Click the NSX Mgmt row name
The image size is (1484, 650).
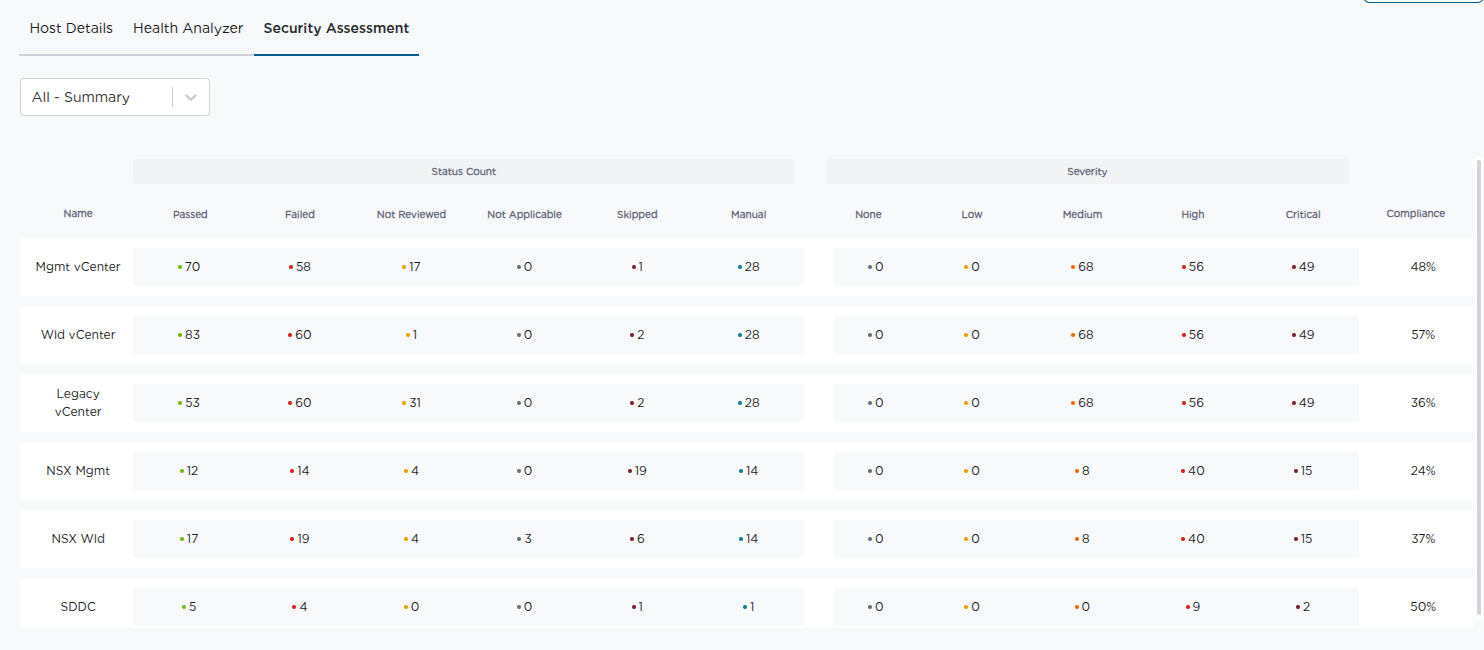78,471
